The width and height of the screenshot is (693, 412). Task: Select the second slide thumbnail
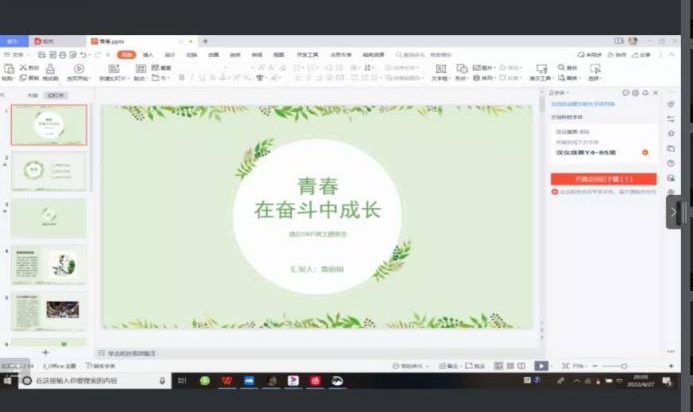(49, 171)
